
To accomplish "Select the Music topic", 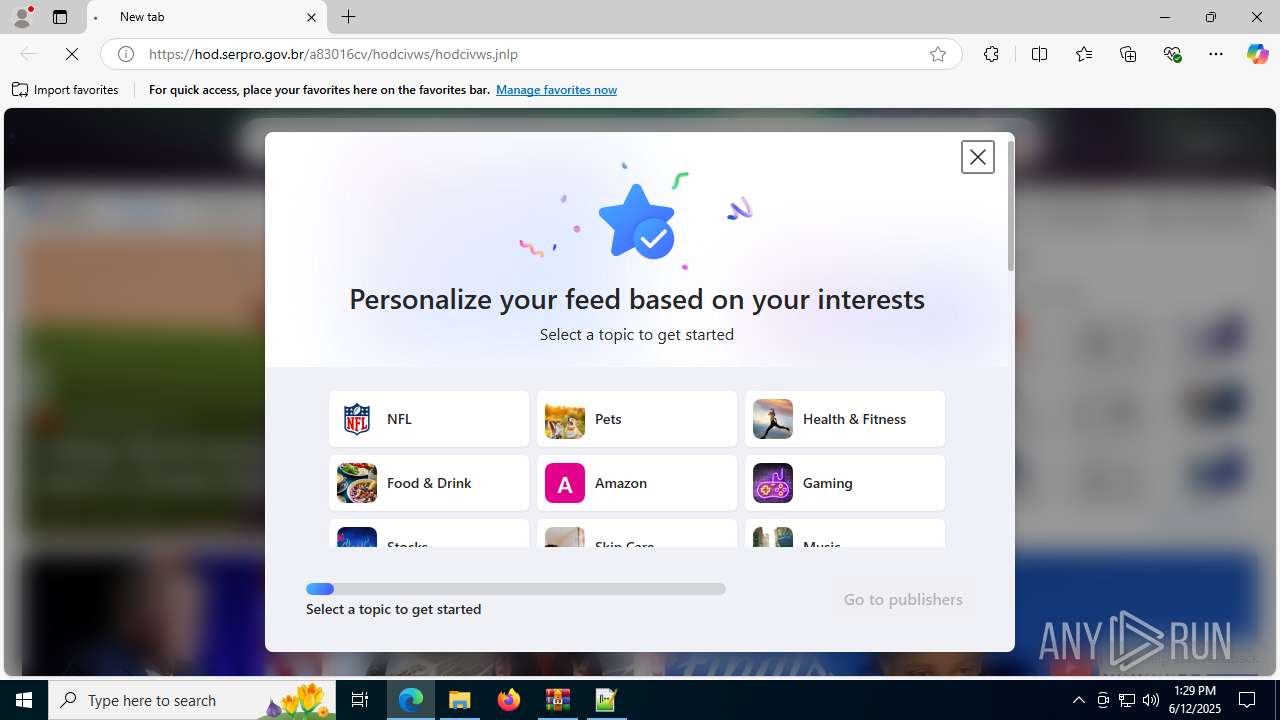I will click(x=845, y=534).
